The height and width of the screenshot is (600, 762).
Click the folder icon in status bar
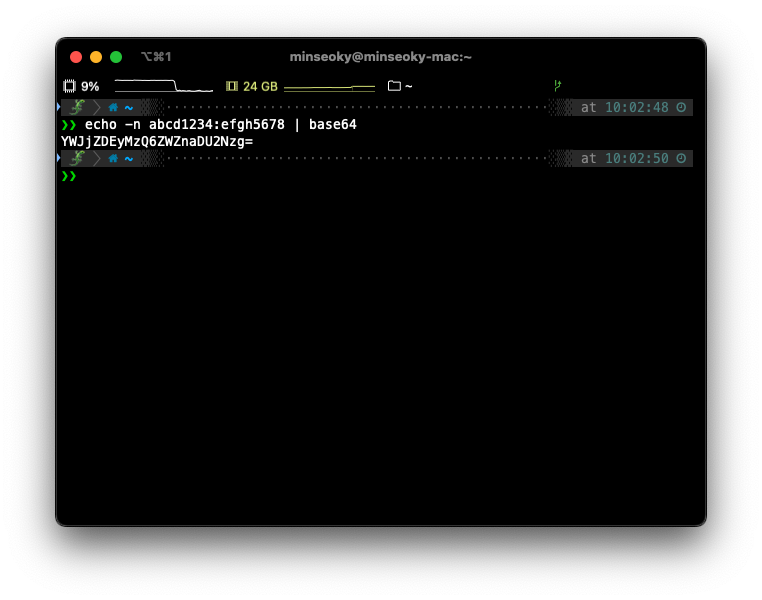394,87
